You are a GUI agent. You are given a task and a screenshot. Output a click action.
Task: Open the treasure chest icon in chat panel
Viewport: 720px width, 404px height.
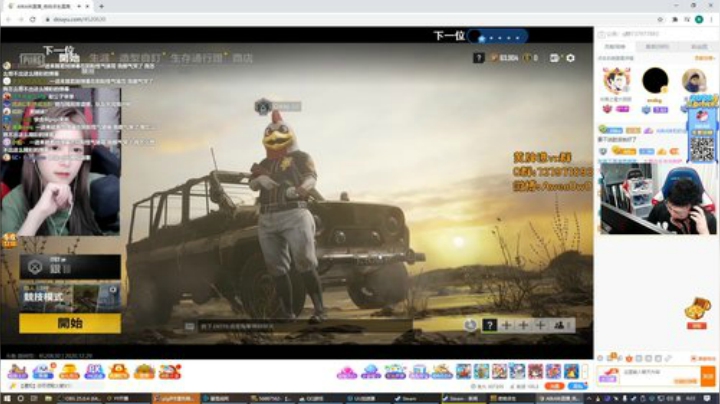point(697,309)
